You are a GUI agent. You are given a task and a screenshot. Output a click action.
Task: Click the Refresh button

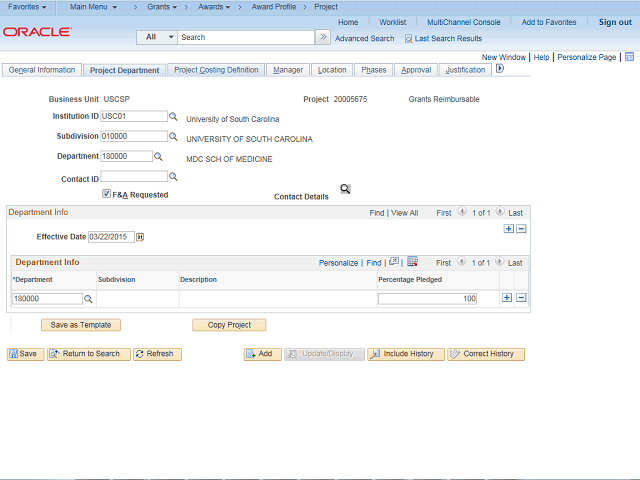(157, 354)
